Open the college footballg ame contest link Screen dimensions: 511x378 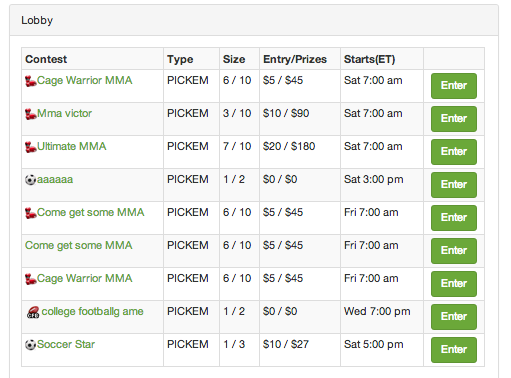[92, 311]
